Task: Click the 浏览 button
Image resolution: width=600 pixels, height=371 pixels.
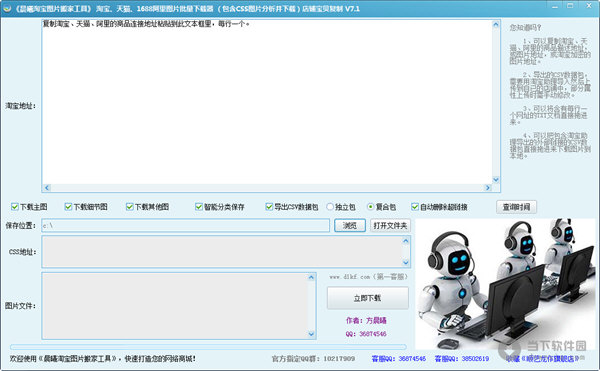Action: (x=350, y=226)
